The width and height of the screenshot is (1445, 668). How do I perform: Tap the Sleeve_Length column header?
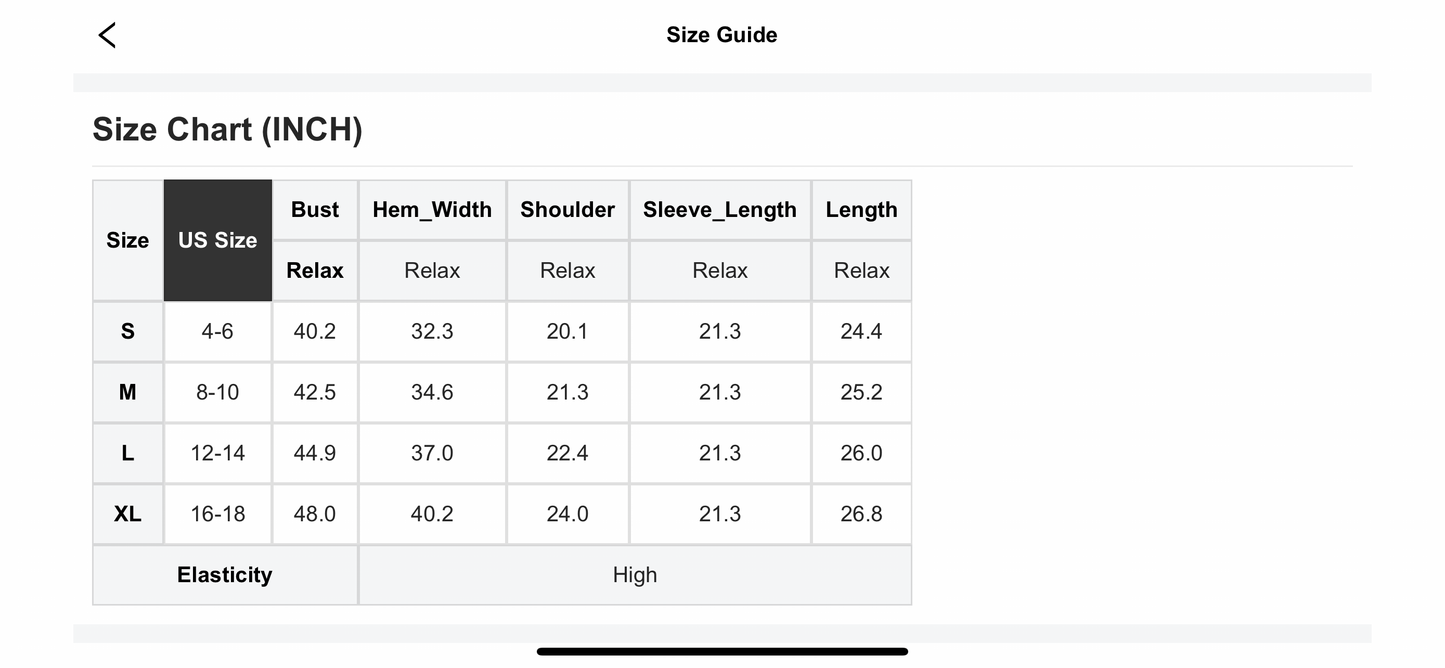(720, 210)
